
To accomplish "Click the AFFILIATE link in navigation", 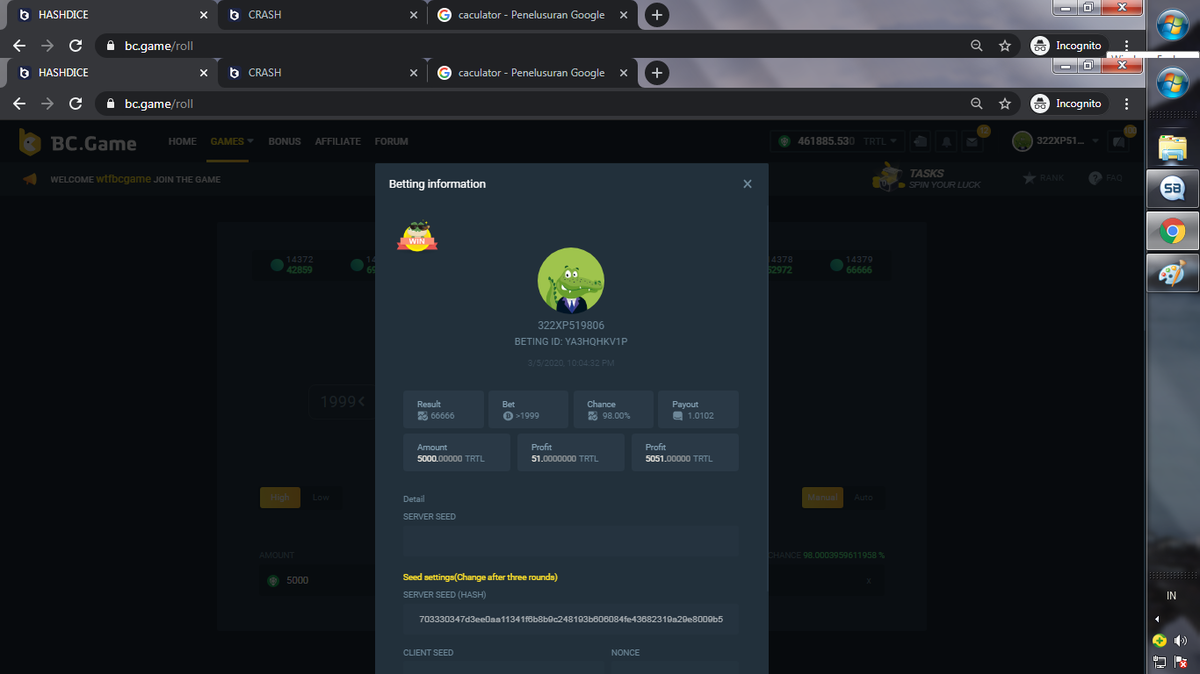I will tap(338, 141).
